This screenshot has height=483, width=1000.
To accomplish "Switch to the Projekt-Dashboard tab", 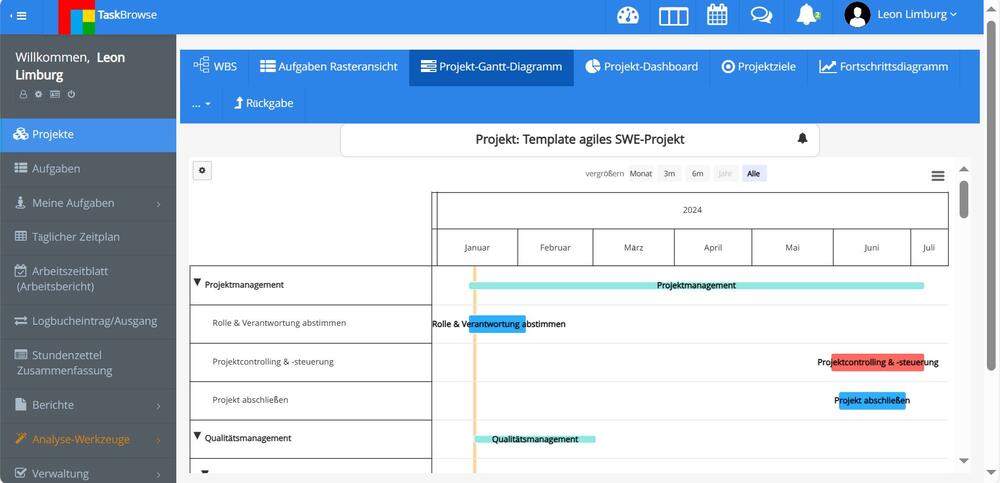I will pyautogui.click(x=641, y=66).
